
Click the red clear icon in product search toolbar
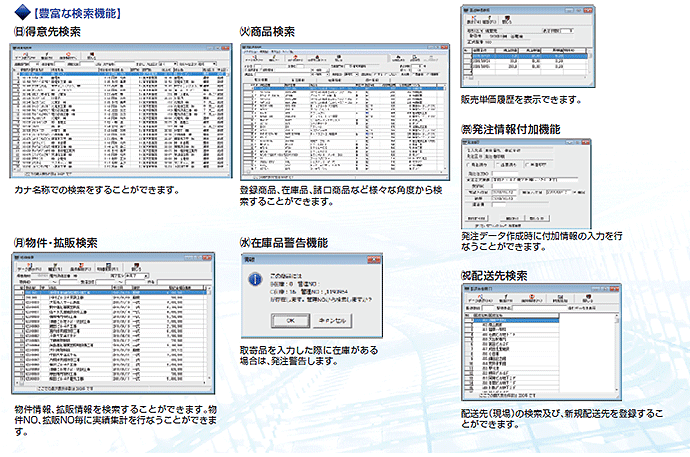point(295,57)
